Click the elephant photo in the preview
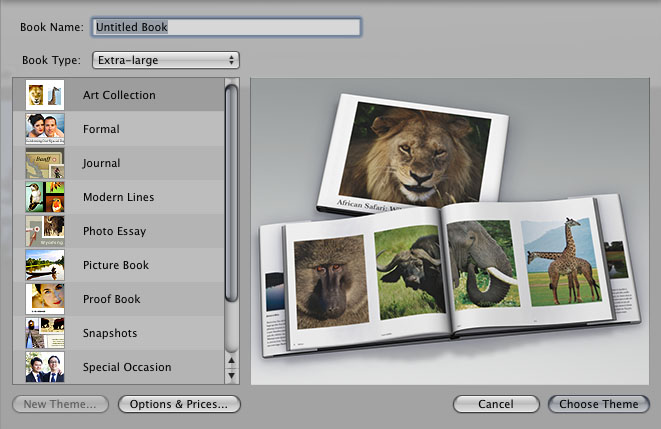This screenshot has width=661, height=429. click(x=483, y=264)
